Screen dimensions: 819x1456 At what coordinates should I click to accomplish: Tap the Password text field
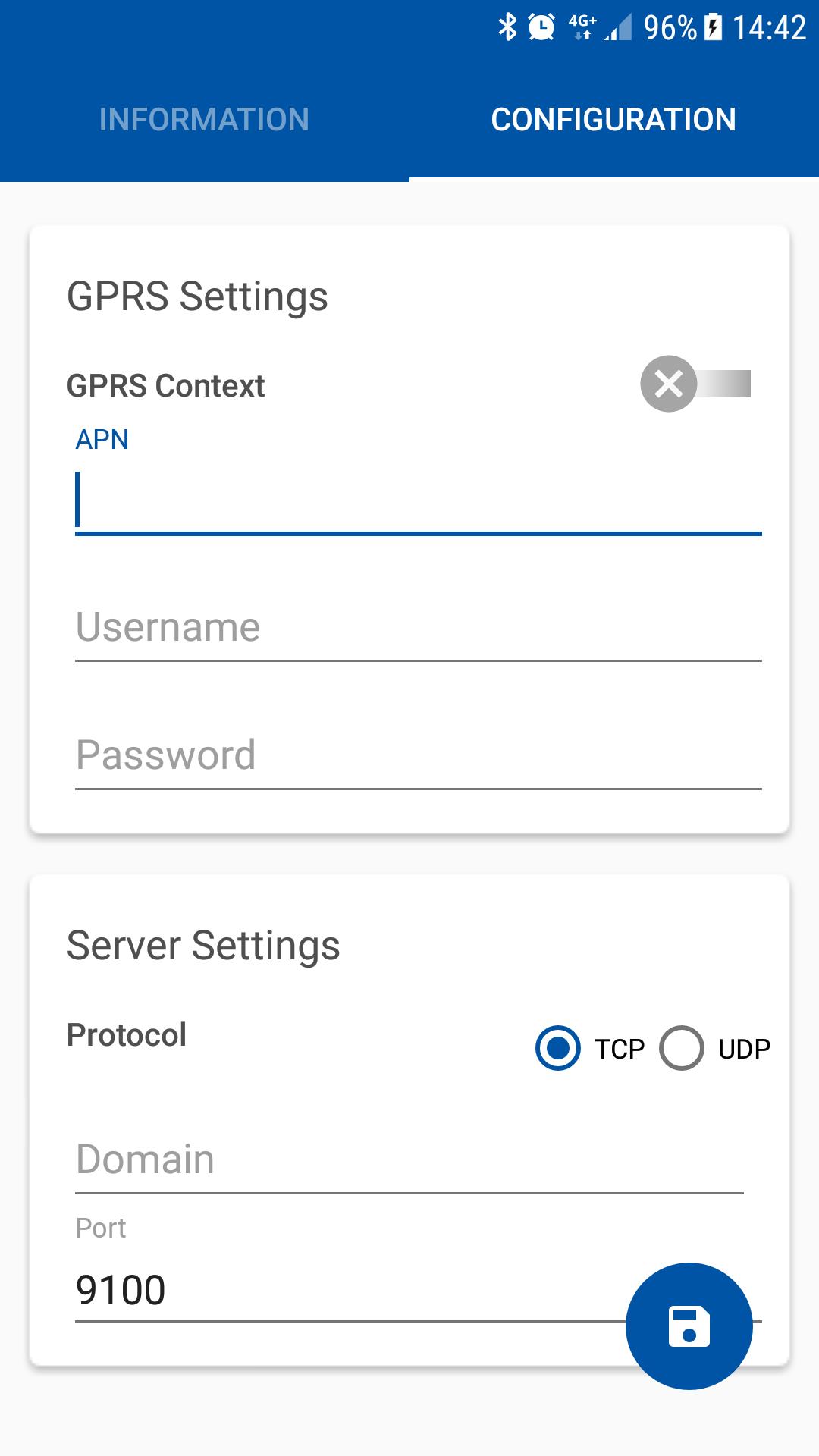pyautogui.click(x=417, y=755)
